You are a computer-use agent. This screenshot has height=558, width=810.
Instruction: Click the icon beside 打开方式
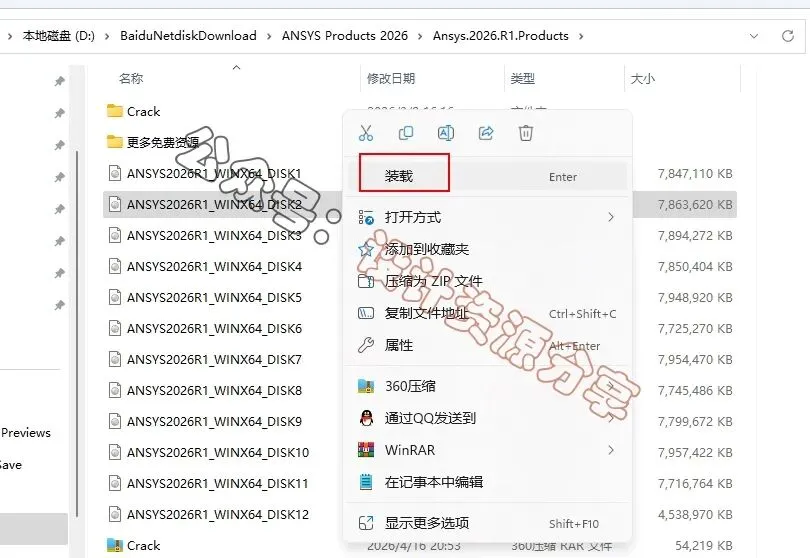pos(366,218)
